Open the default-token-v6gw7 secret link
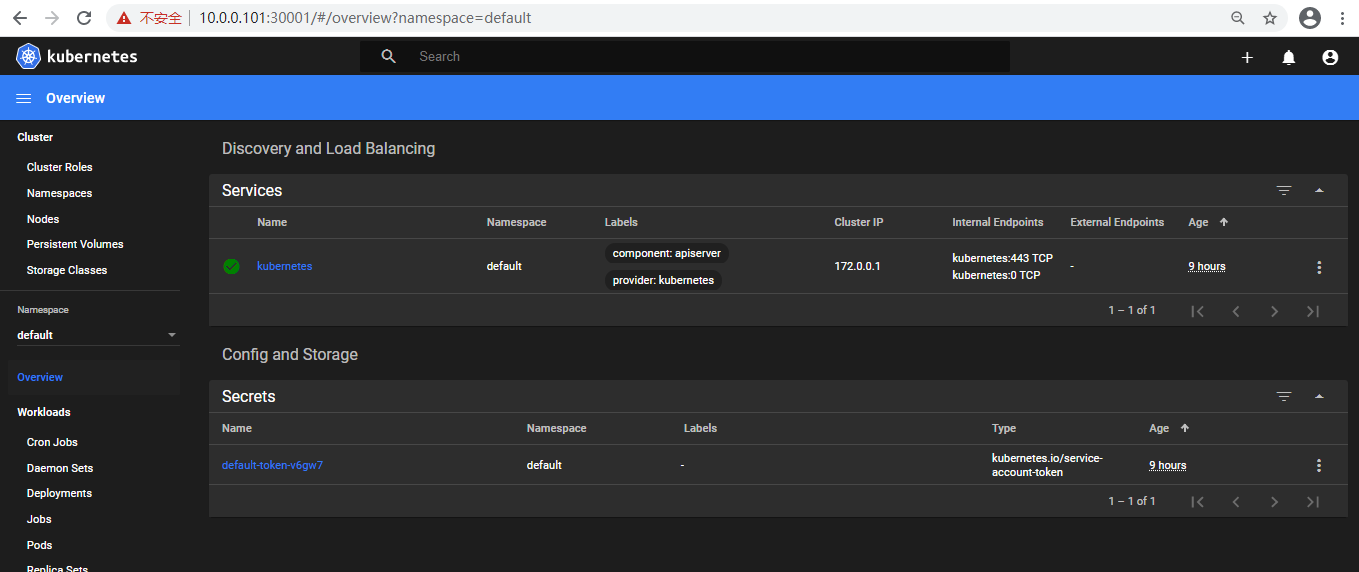This screenshot has height=572, width=1359. pos(272,465)
